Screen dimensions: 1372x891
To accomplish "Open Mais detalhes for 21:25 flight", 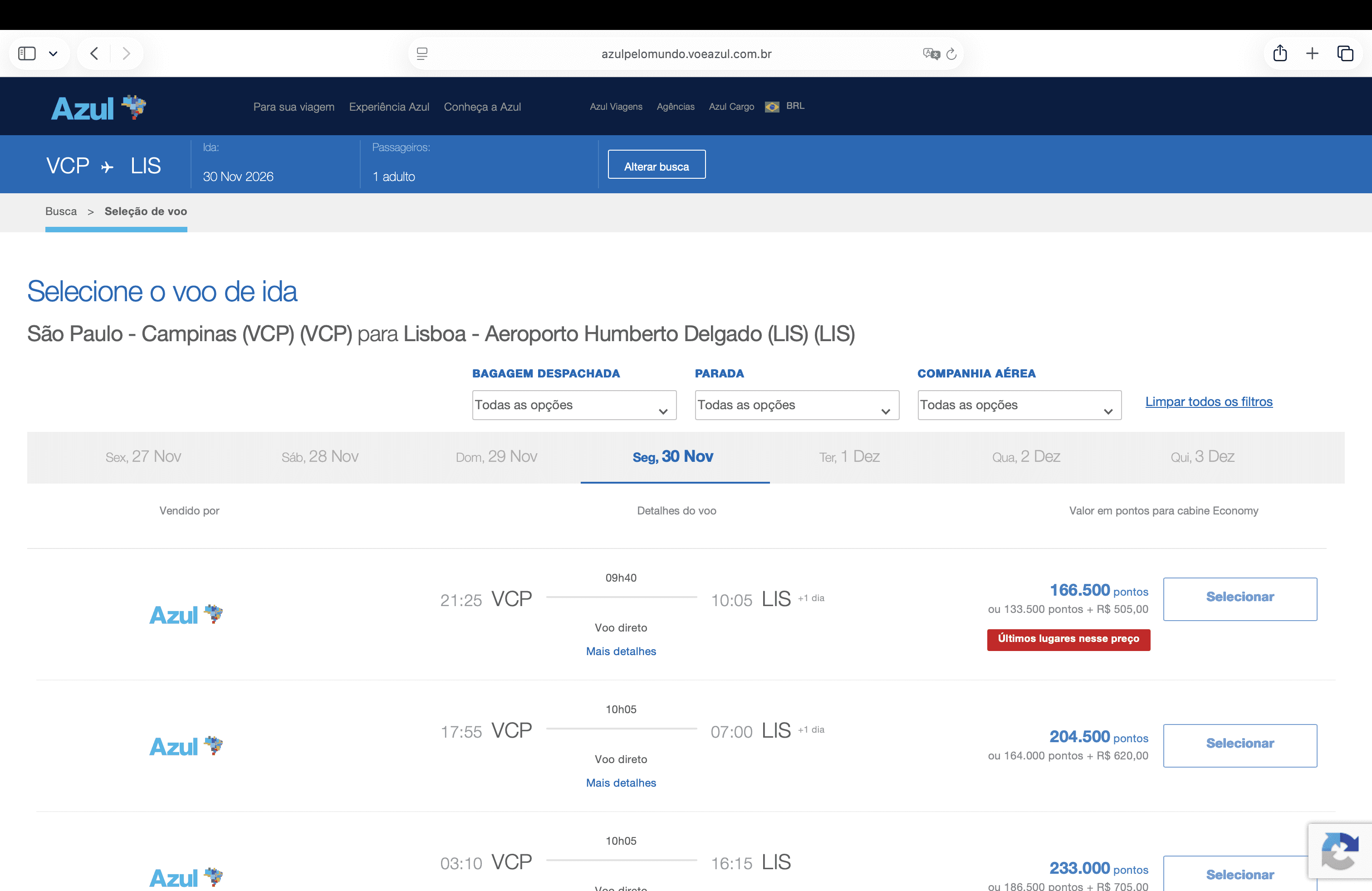I will point(621,651).
